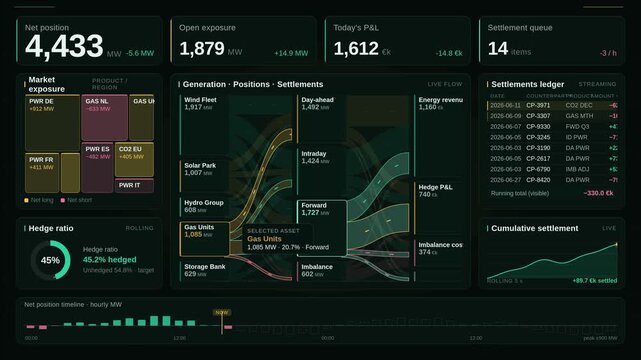Screen dimensions: 641x360
Task: Select the Forward position node
Action: click(322, 228)
